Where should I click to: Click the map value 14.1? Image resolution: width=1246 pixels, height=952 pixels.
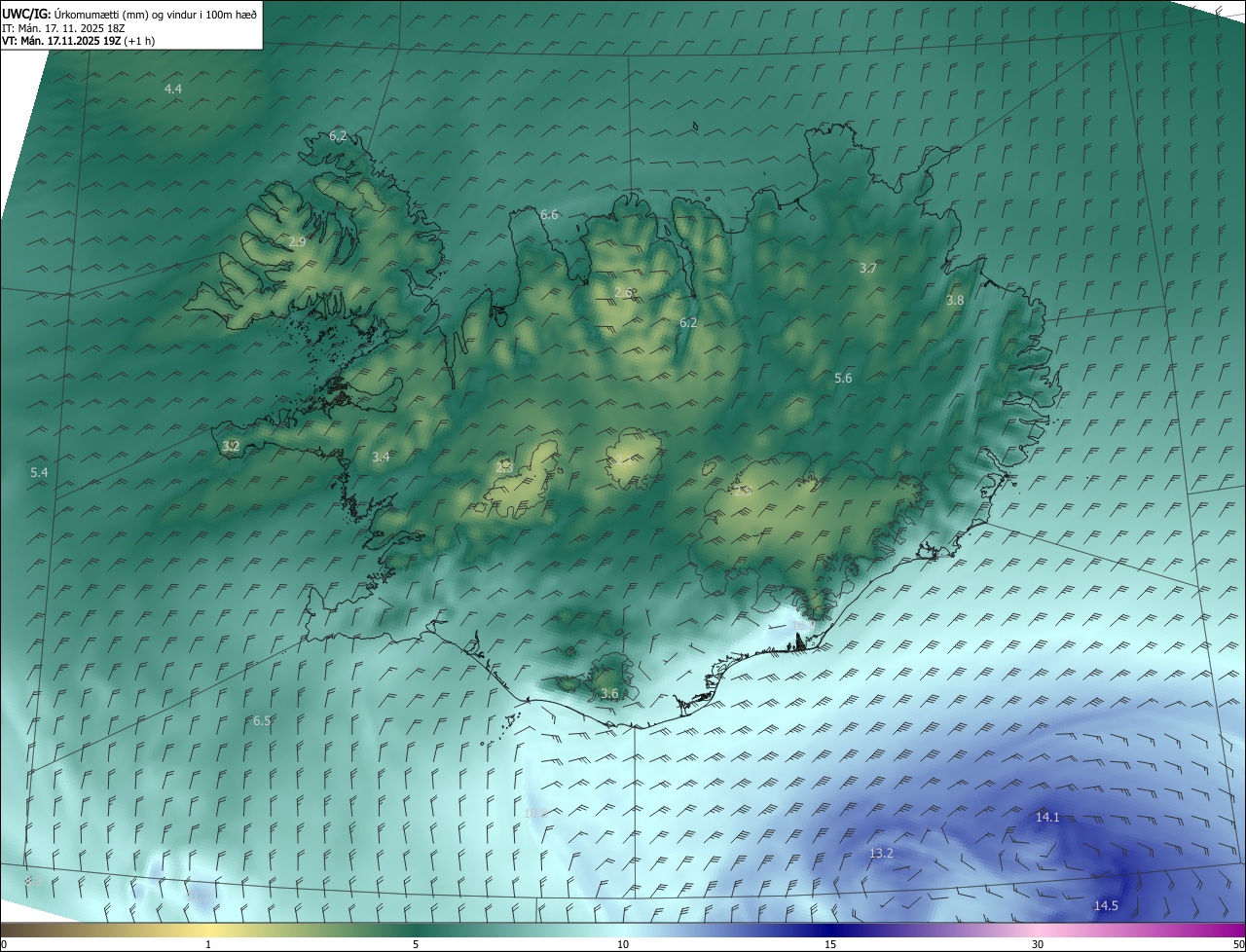tap(1047, 817)
